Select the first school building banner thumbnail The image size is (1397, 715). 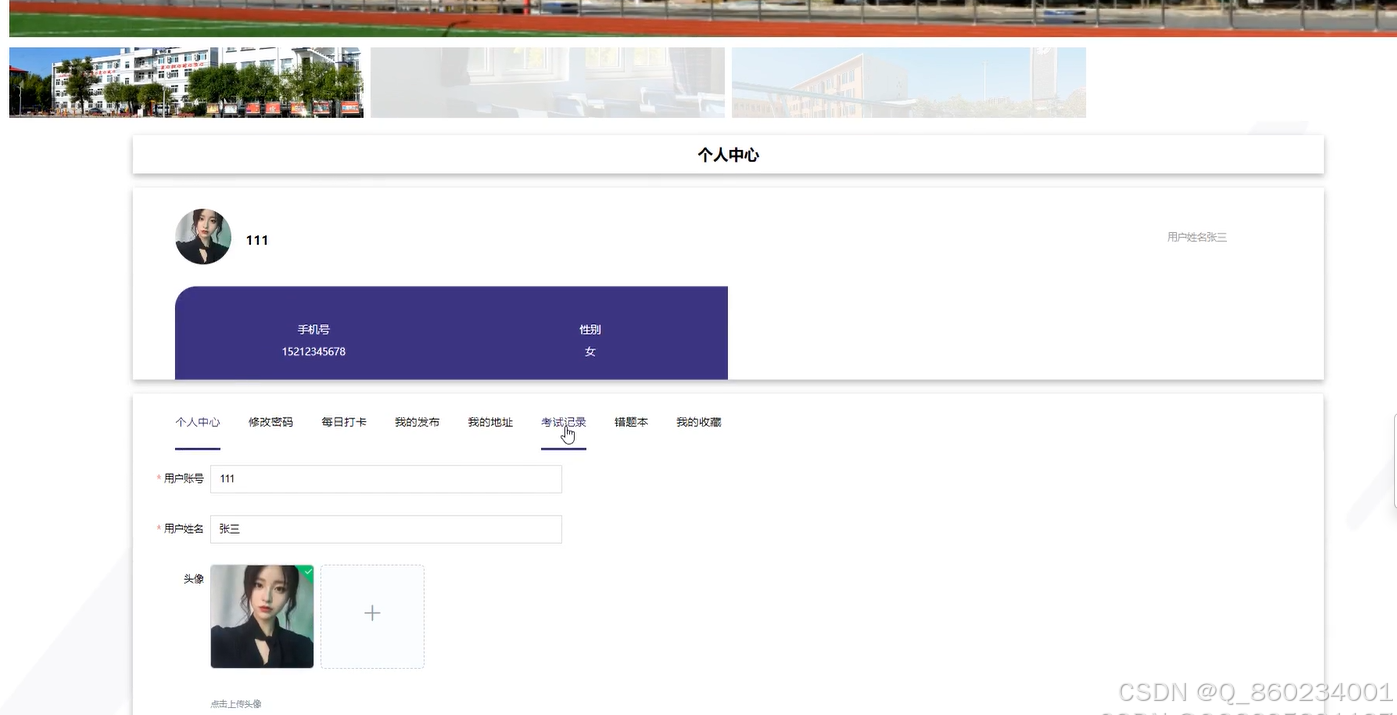pyautogui.click(x=186, y=82)
